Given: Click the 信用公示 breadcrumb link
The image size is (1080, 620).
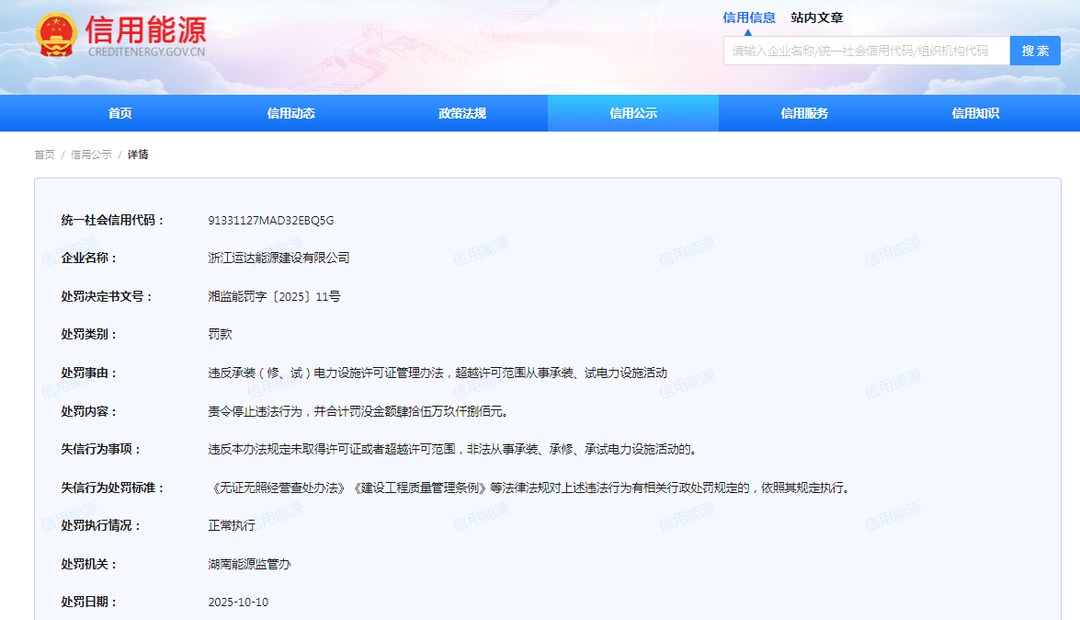Looking at the screenshot, I should point(91,155).
